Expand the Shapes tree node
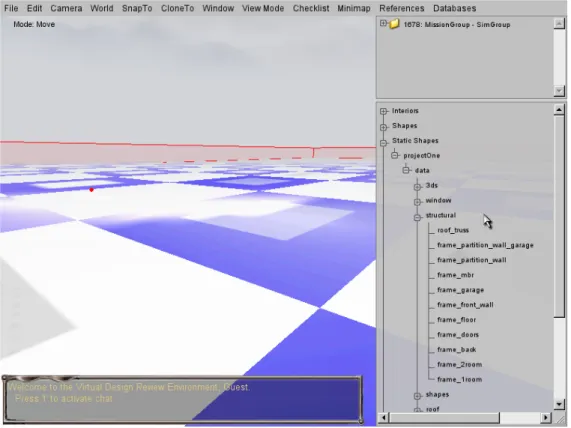The width and height of the screenshot is (571, 428). [383, 127]
